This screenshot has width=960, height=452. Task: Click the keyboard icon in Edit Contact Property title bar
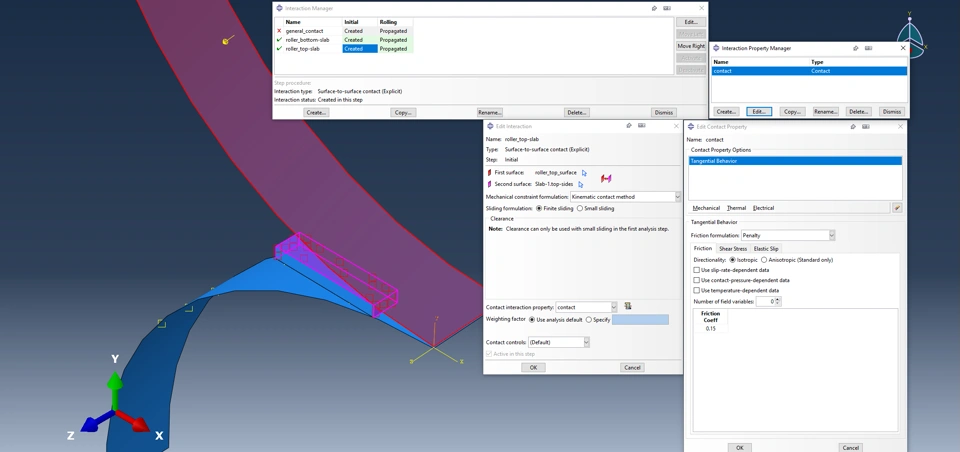coord(867,126)
